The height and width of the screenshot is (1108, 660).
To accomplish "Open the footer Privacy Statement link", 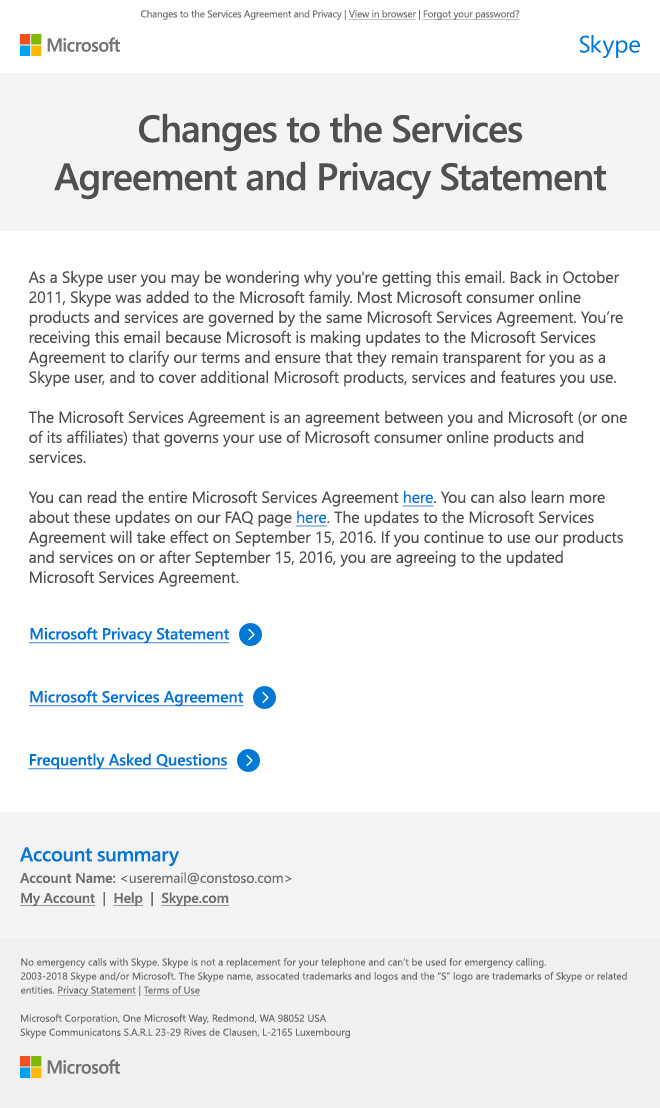I will [96, 990].
